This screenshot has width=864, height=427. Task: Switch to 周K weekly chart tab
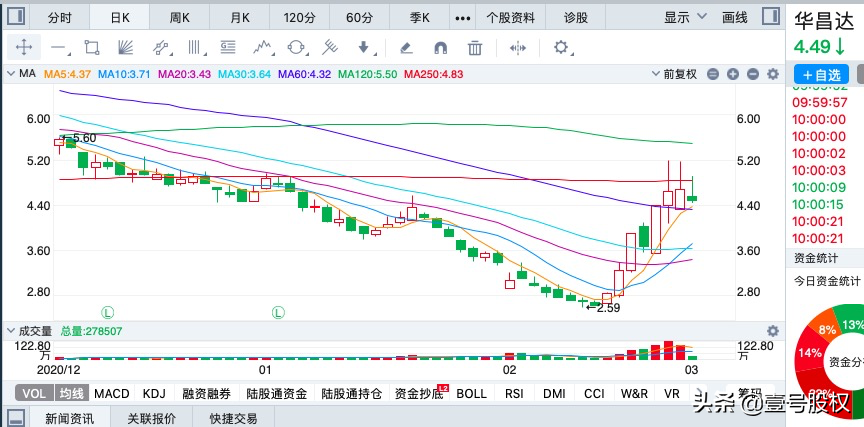(180, 18)
